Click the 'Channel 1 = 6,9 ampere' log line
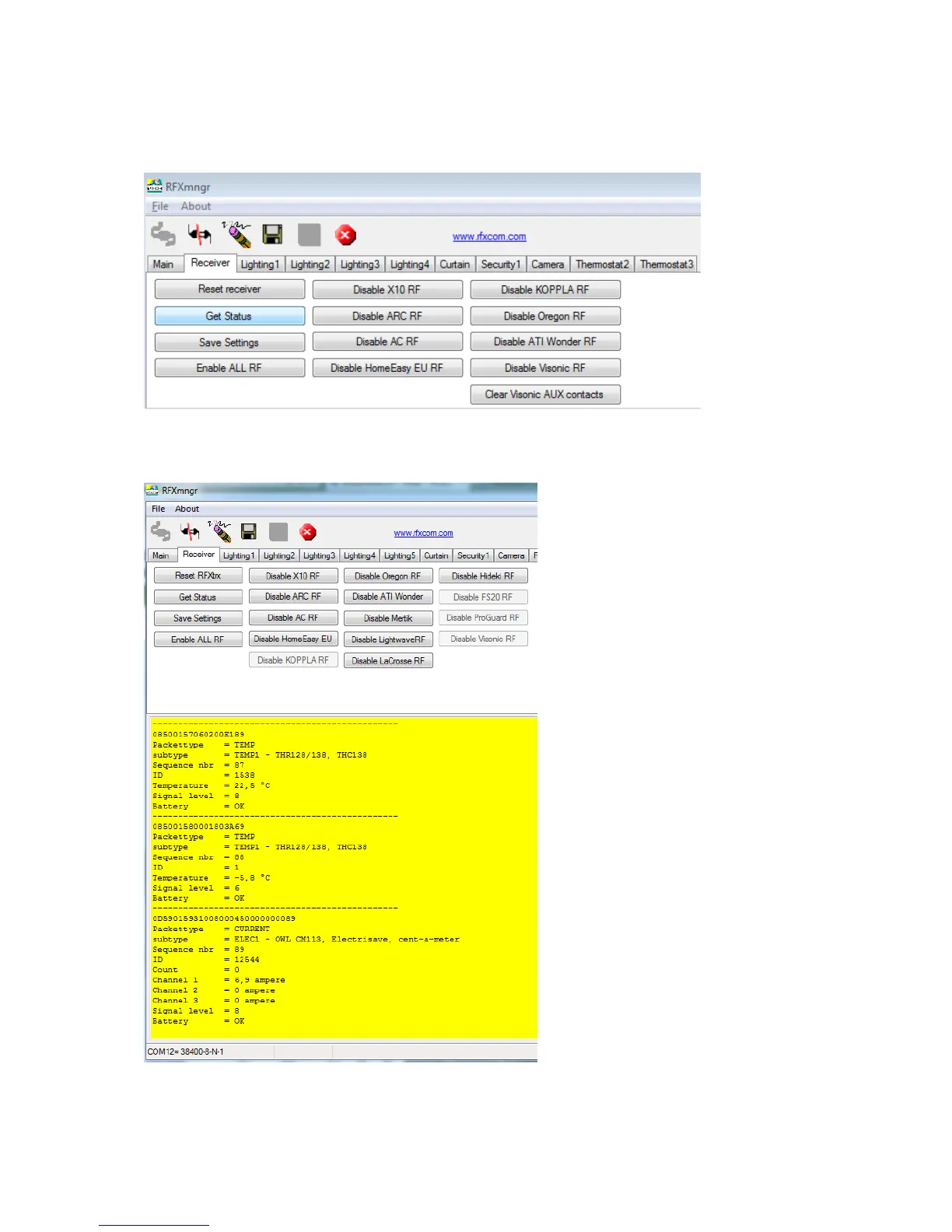The image size is (952, 1232). coord(219,980)
